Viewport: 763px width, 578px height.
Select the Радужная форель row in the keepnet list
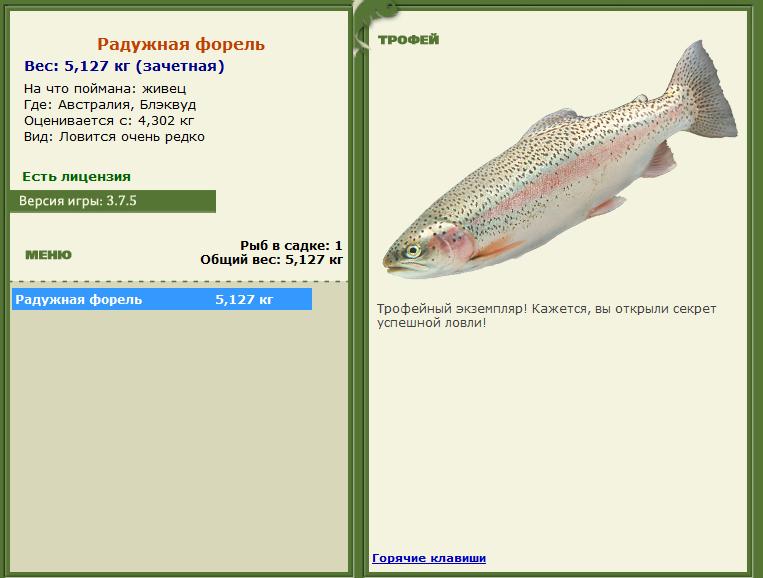pos(162,299)
